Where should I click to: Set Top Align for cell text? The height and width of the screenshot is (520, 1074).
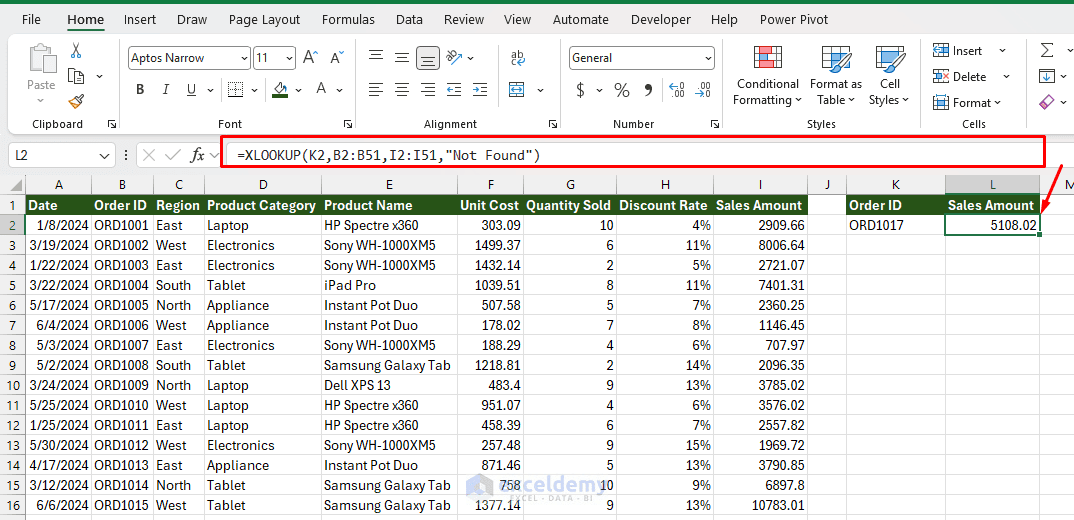(x=376, y=58)
